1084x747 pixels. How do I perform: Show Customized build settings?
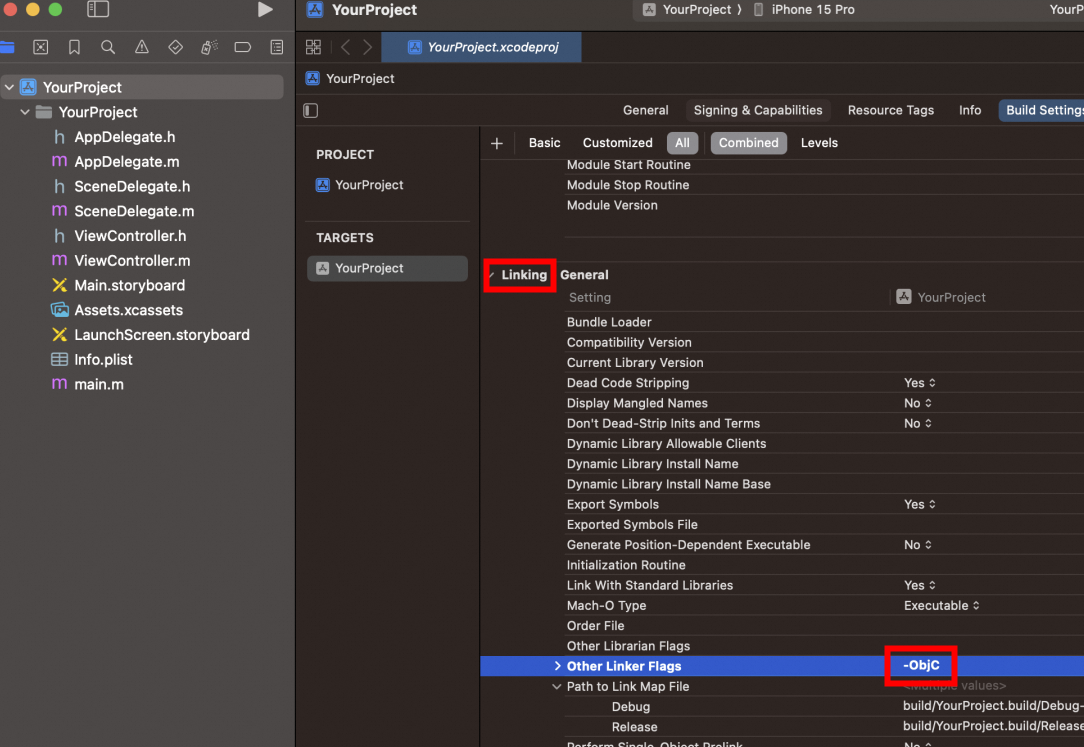click(x=617, y=143)
